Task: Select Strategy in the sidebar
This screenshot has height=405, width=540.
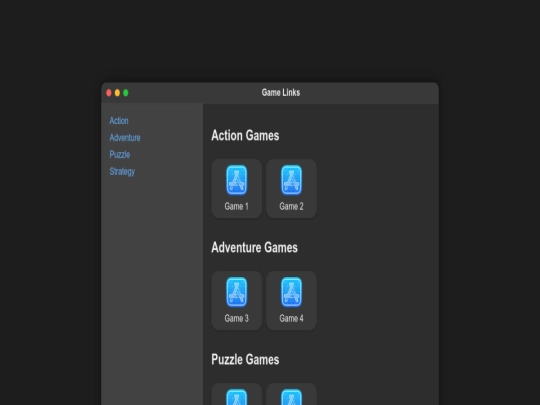Action: [122, 172]
